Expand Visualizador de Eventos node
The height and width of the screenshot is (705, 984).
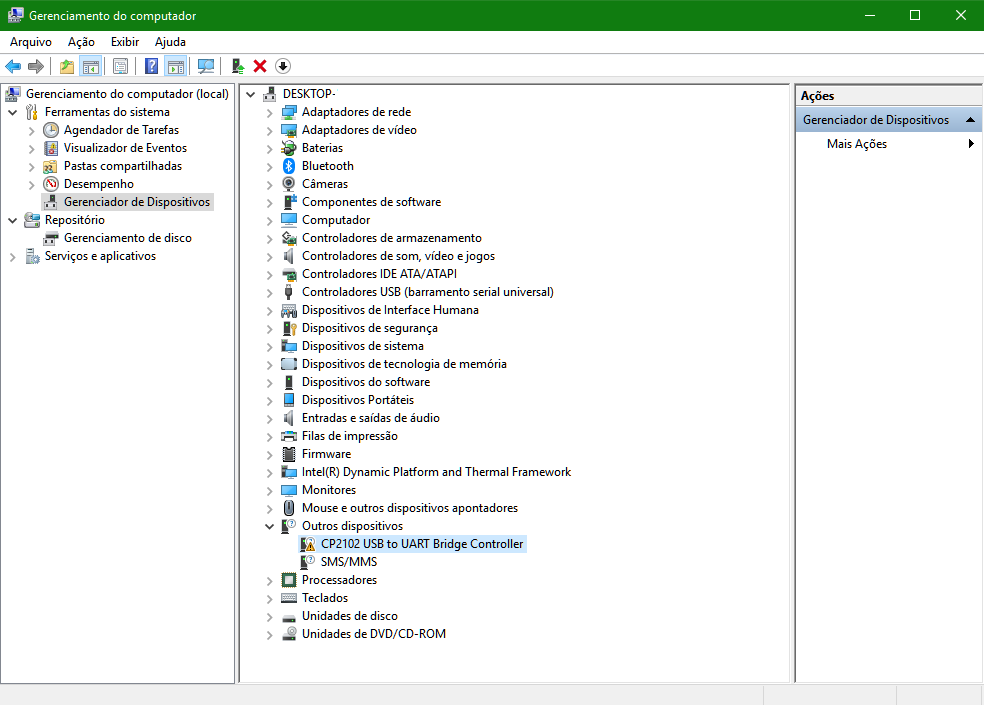pyautogui.click(x=31, y=149)
